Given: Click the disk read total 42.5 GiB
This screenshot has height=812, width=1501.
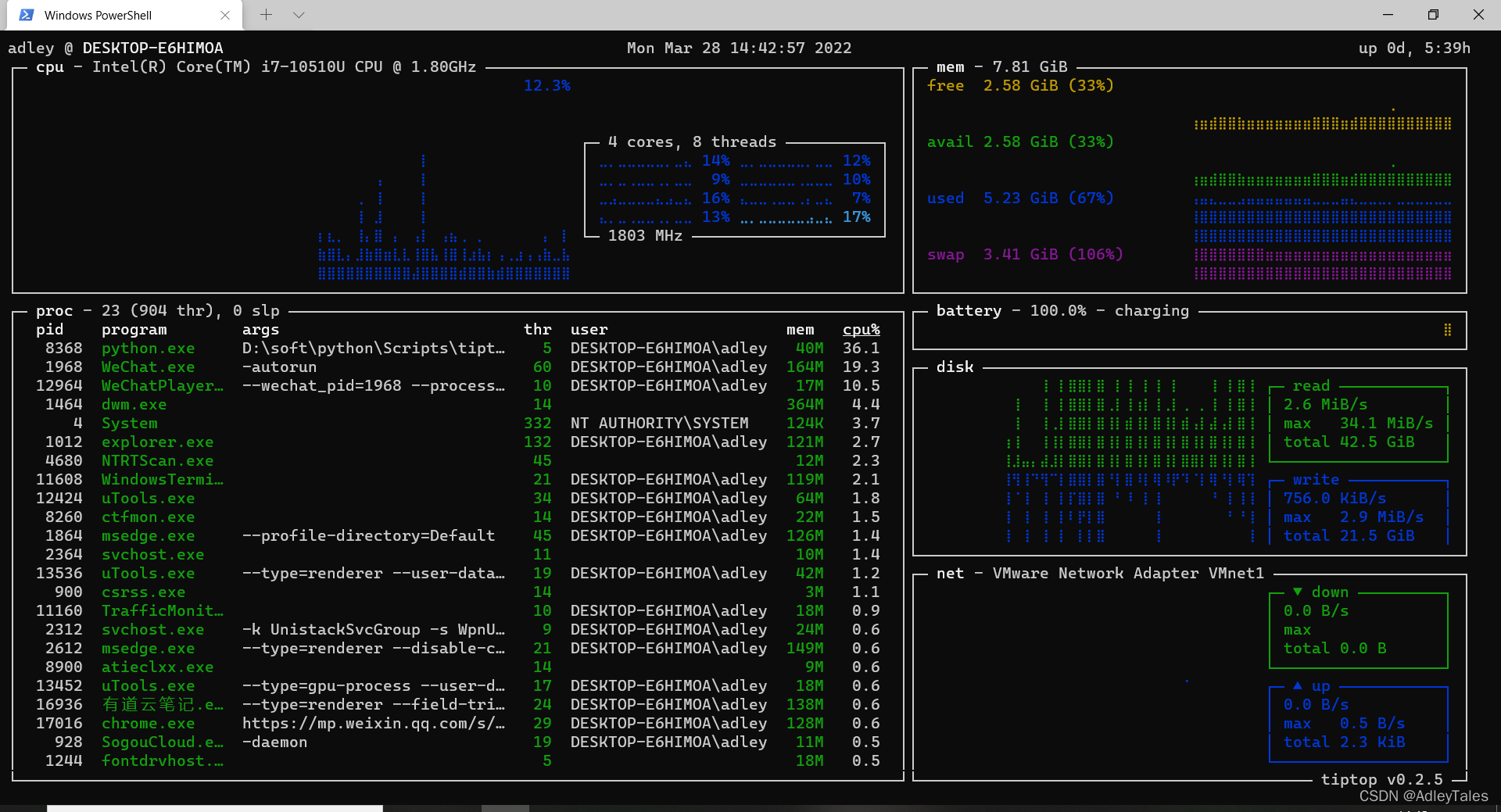Looking at the screenshot, I should [x=1349, y=442].
